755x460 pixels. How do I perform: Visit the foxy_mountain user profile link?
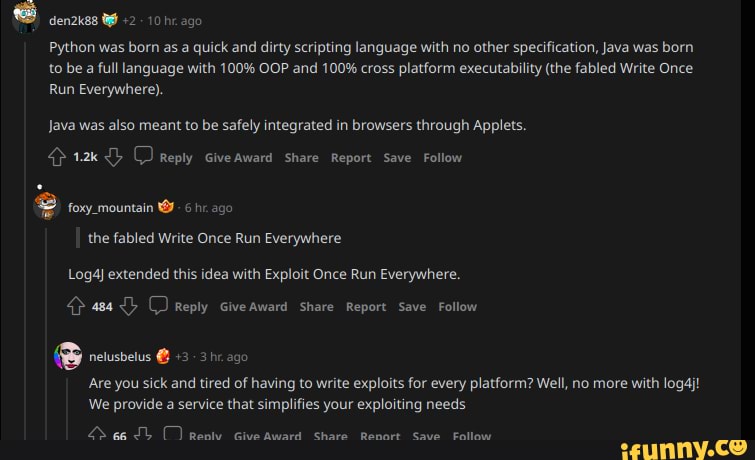[x=110, y=208]
